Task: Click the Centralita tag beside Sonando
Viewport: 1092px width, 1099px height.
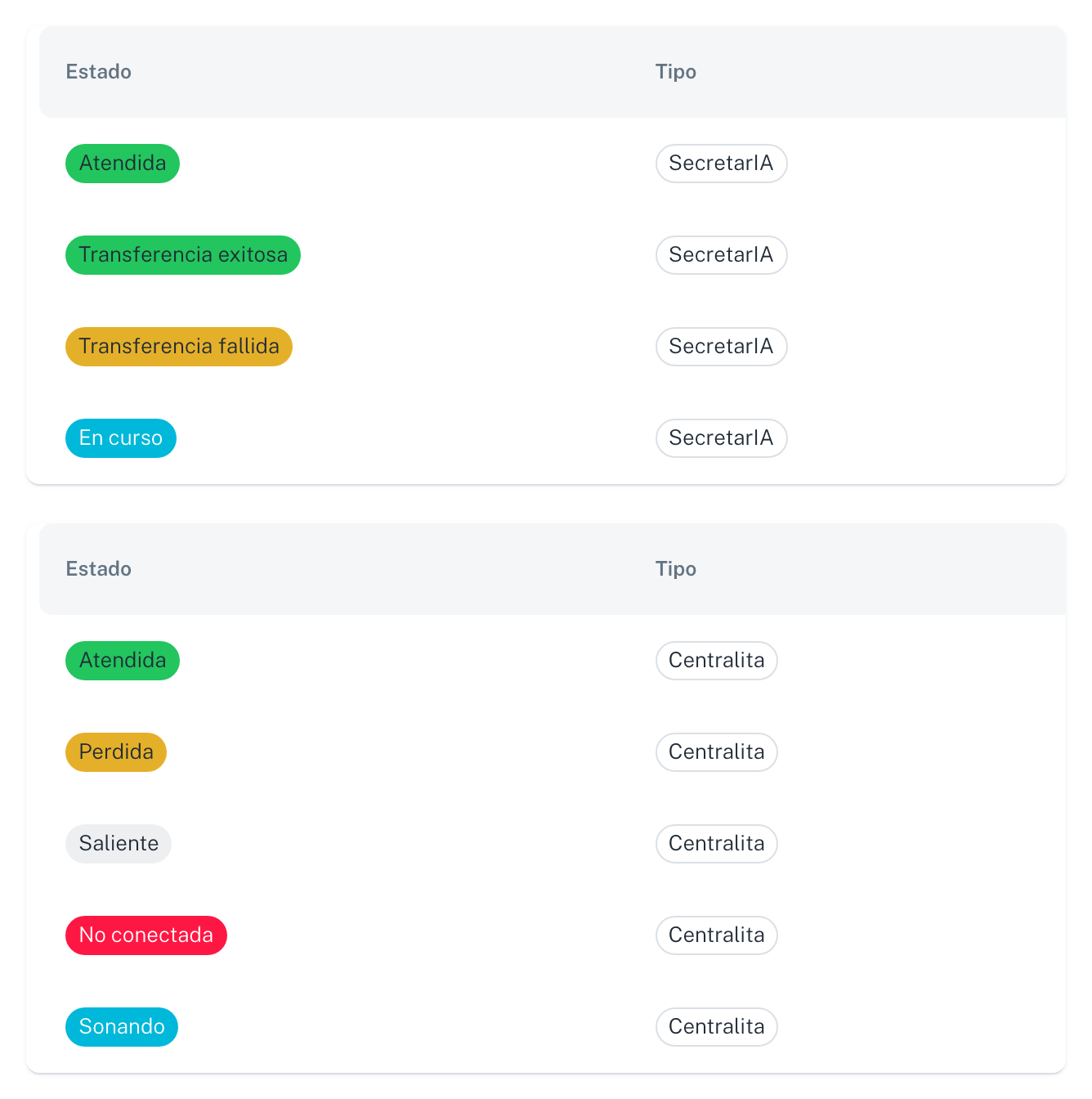Action: pos(716,1027)
